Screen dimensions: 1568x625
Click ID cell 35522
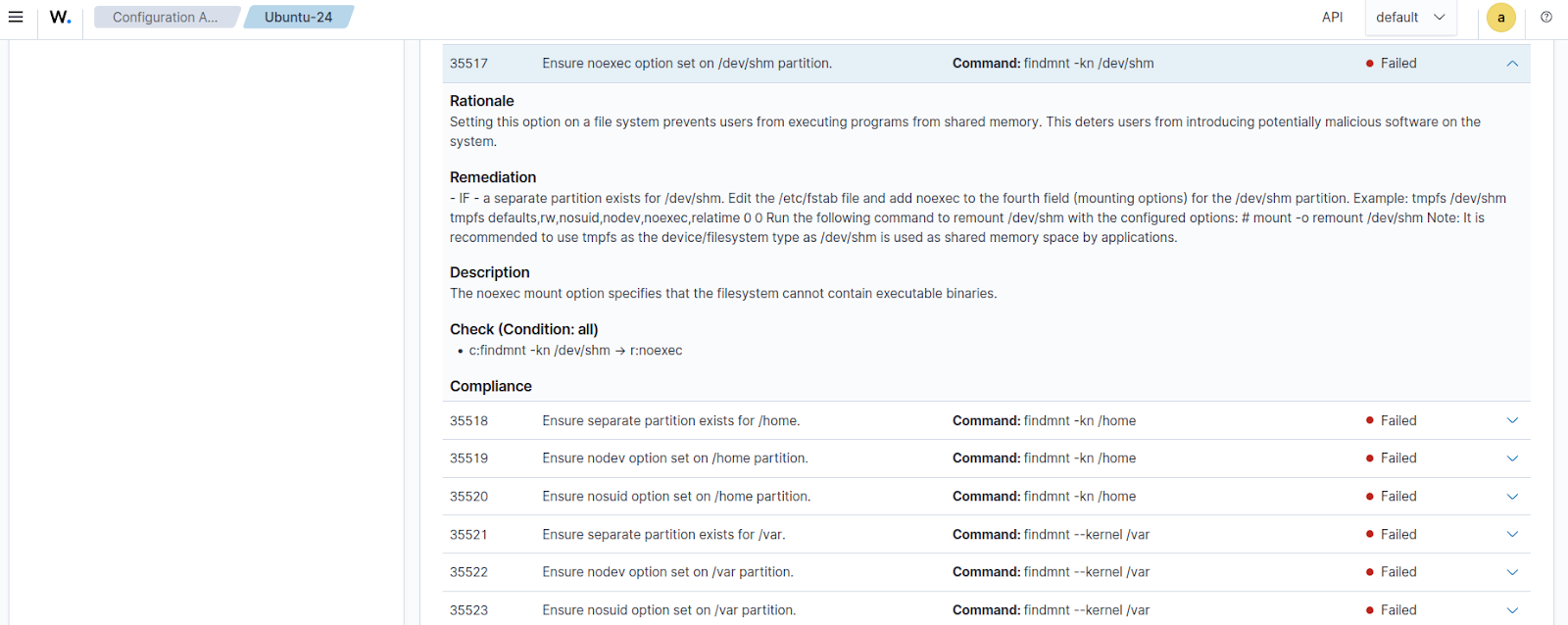click(468, 572)
